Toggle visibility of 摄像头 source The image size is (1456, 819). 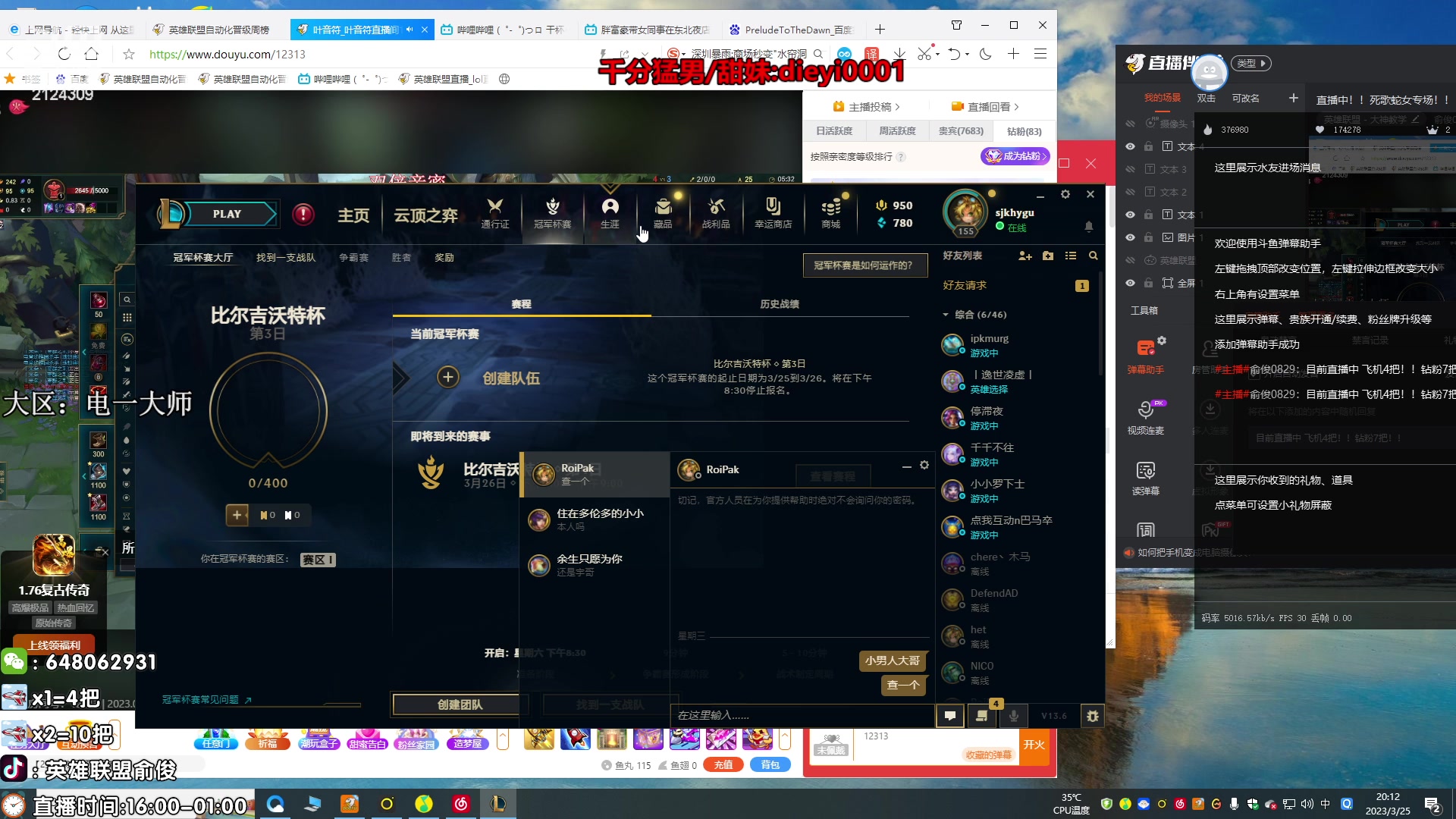click(x=1130, y=124)
